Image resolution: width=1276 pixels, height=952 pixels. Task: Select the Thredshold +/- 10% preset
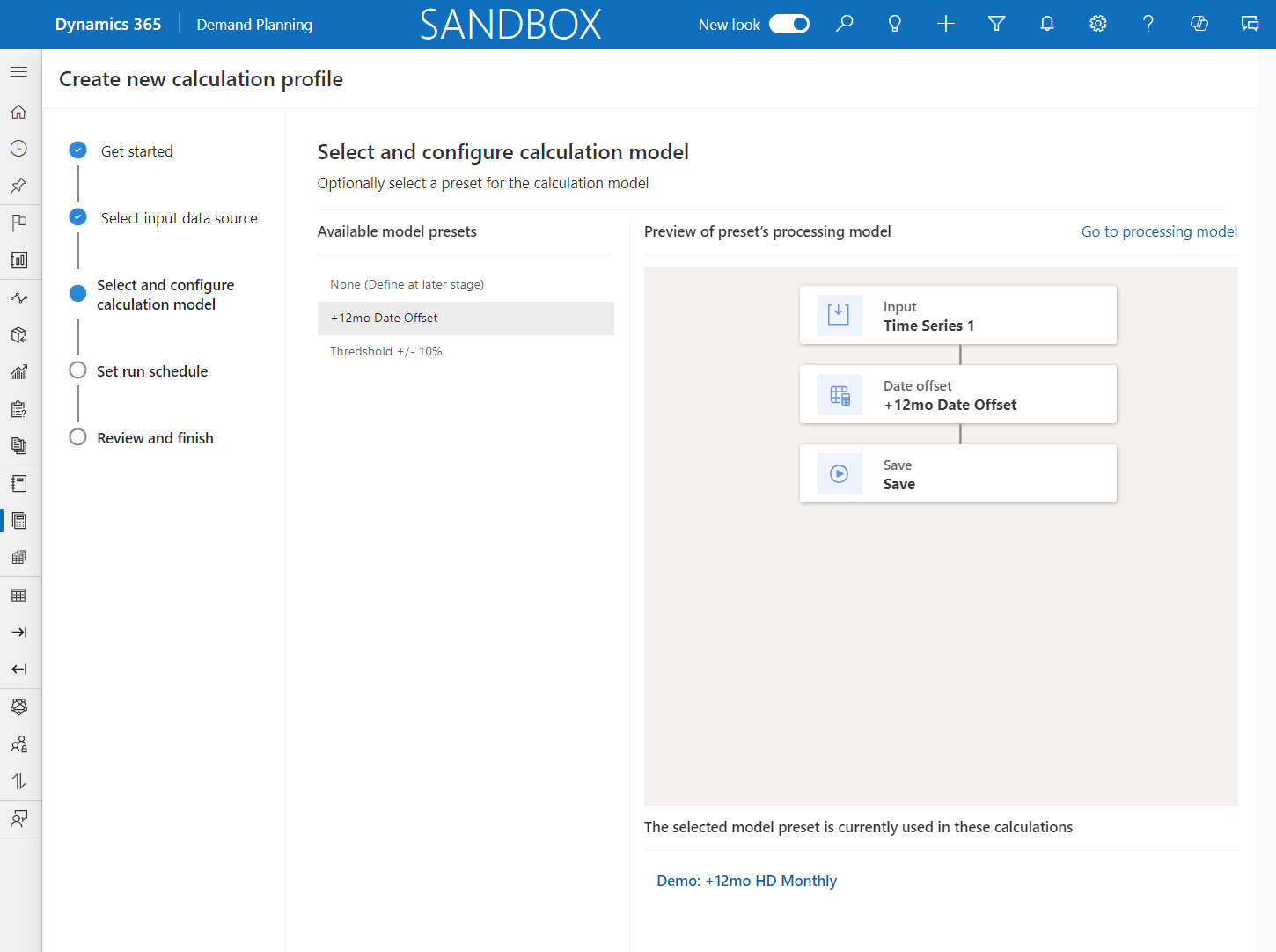[x=466, y=352]
